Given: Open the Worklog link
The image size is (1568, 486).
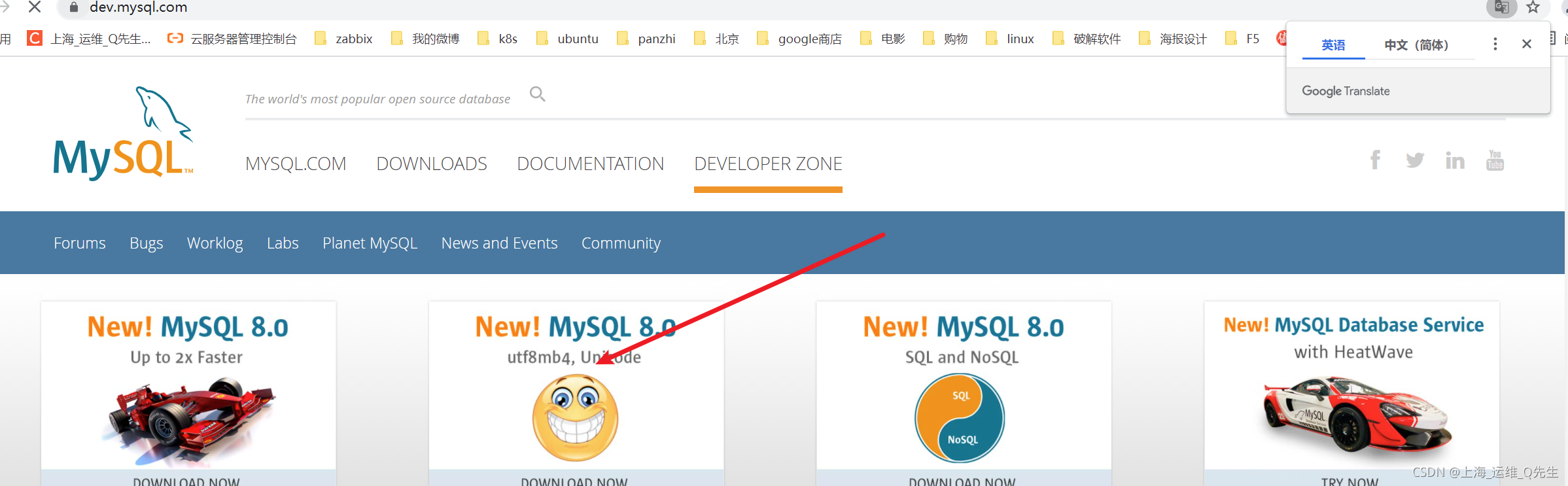Looking at the screenshot, I should coord(215,243).
